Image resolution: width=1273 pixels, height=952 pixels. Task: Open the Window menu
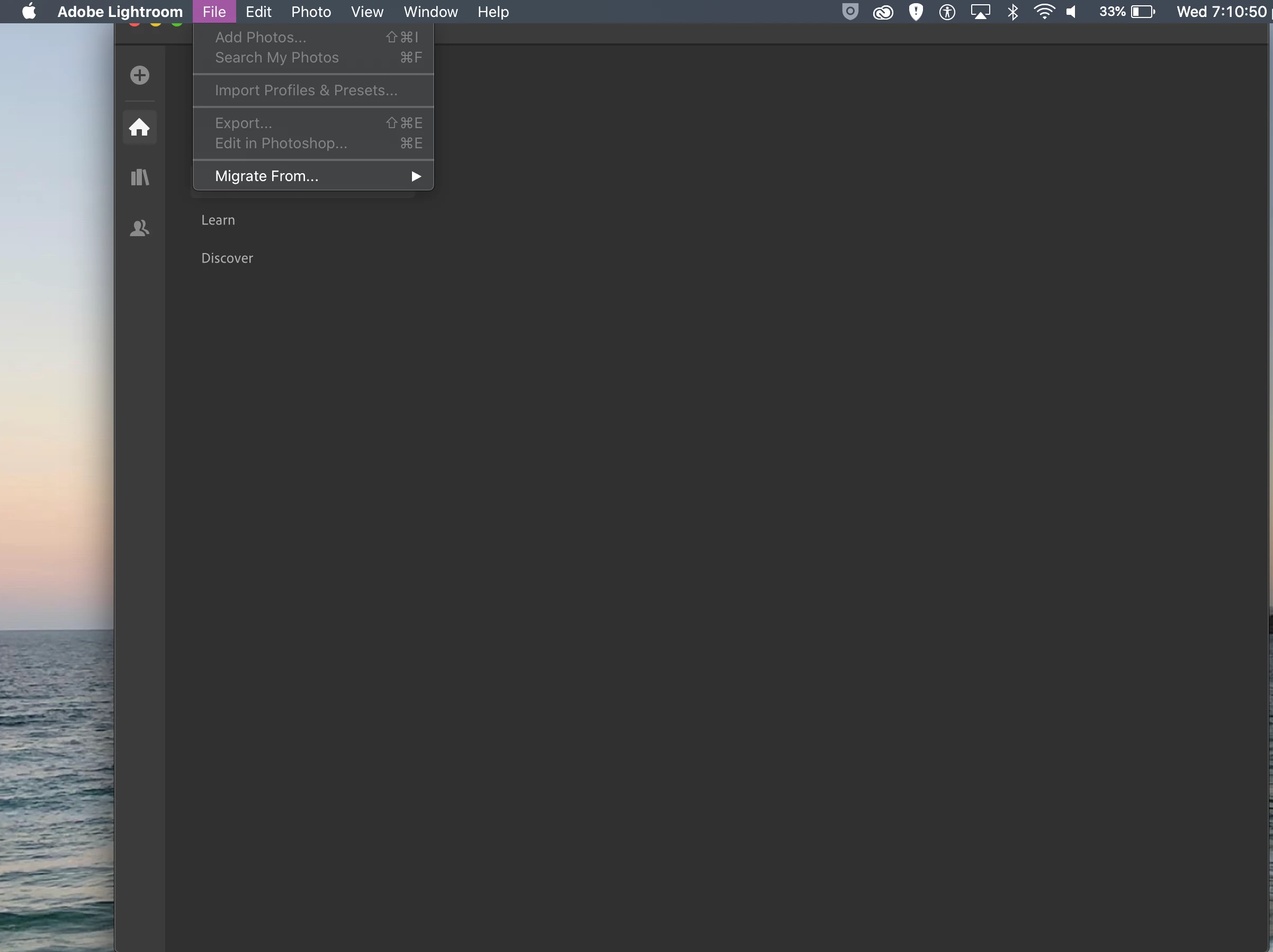[x=431, y=12]
